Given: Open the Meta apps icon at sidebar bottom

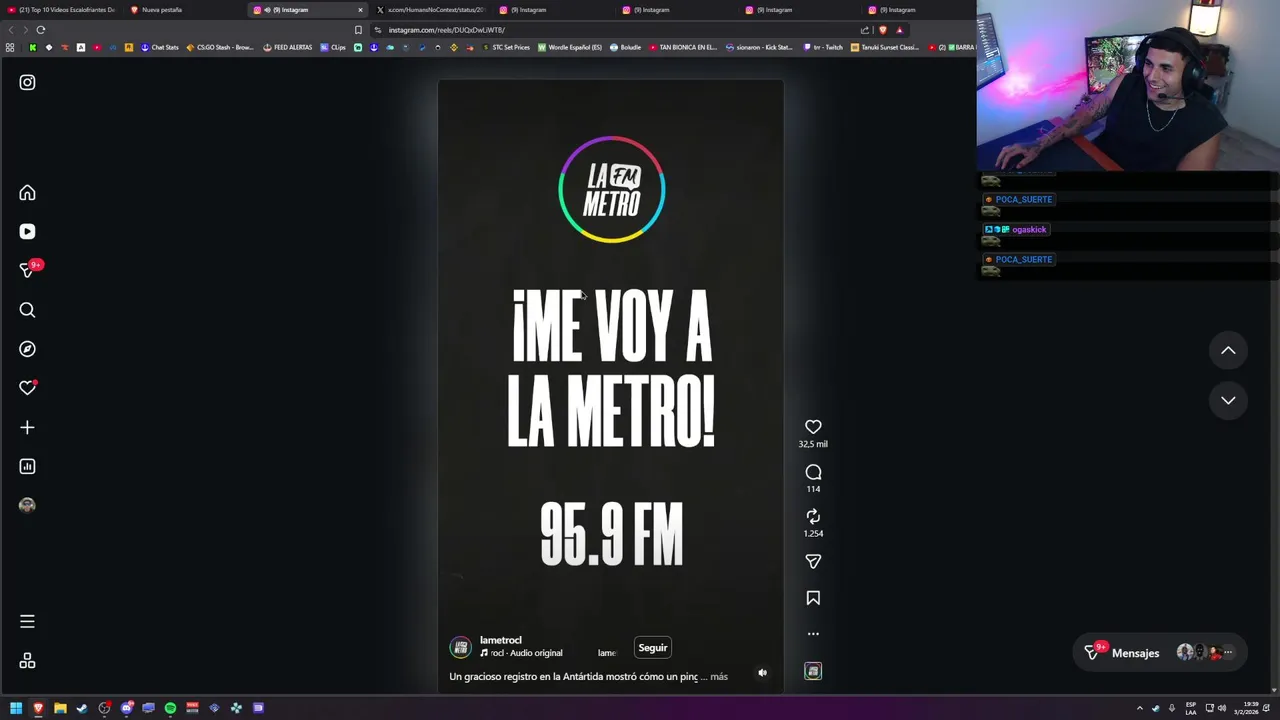Looking at the screenshot, I should (27, 661).
